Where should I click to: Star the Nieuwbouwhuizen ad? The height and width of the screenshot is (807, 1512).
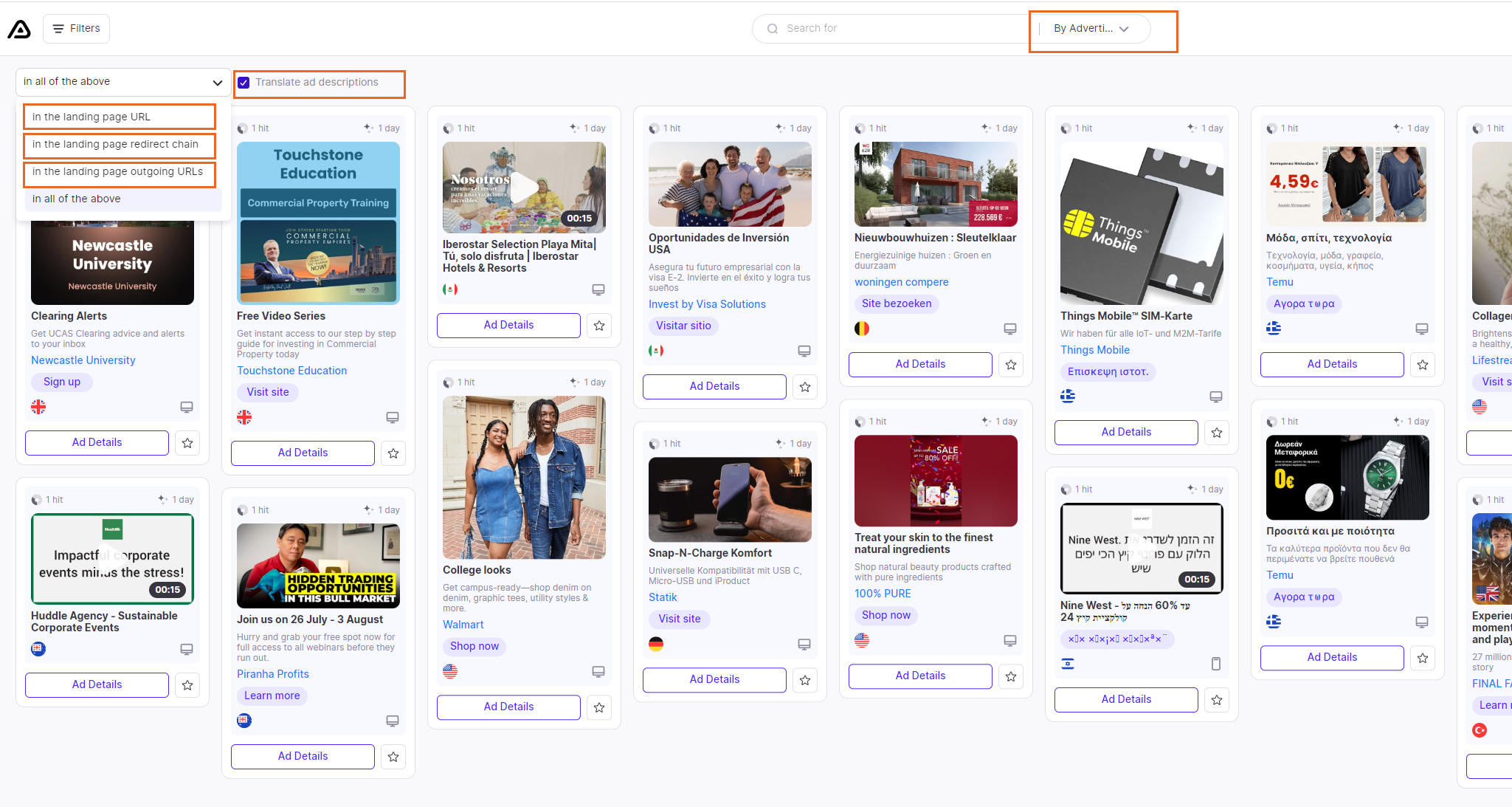coord(1011,365)
